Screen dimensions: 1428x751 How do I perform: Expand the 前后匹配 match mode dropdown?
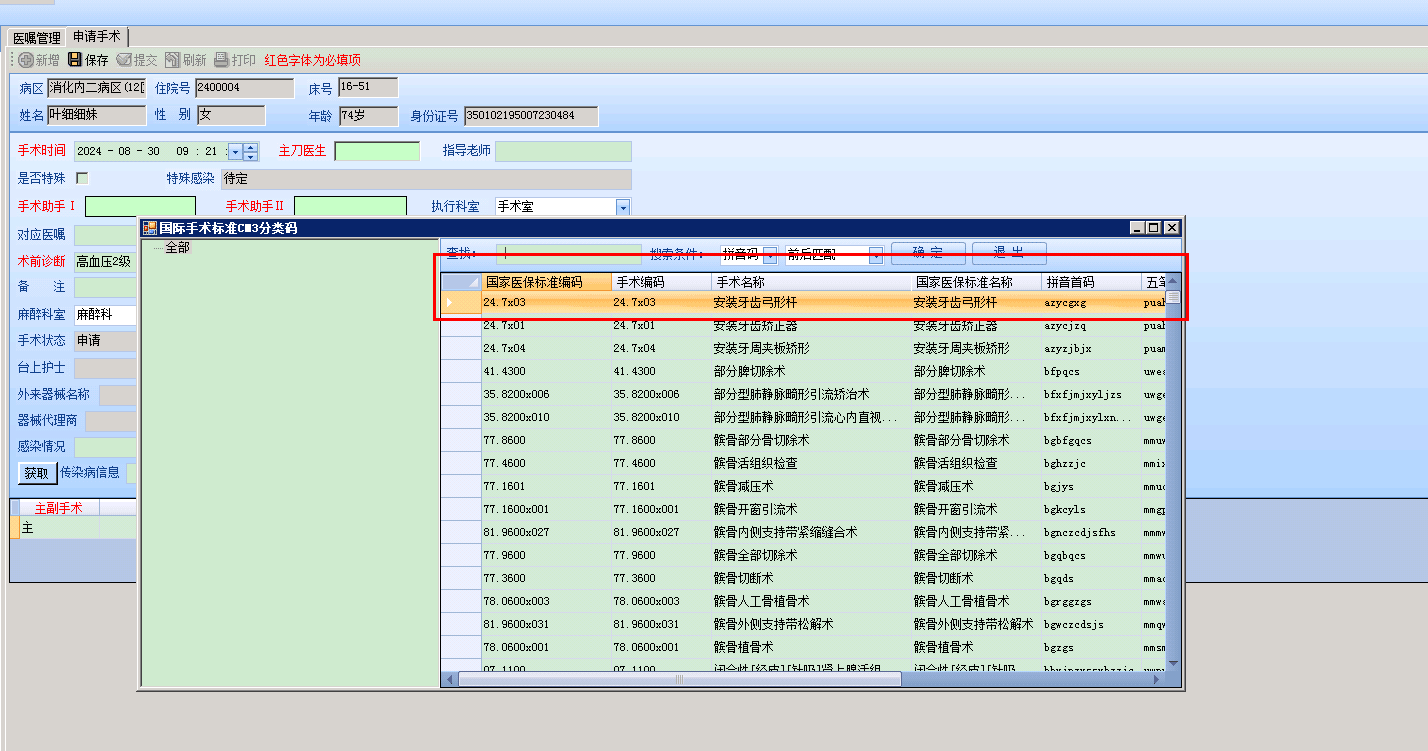[x=876, y=254]
